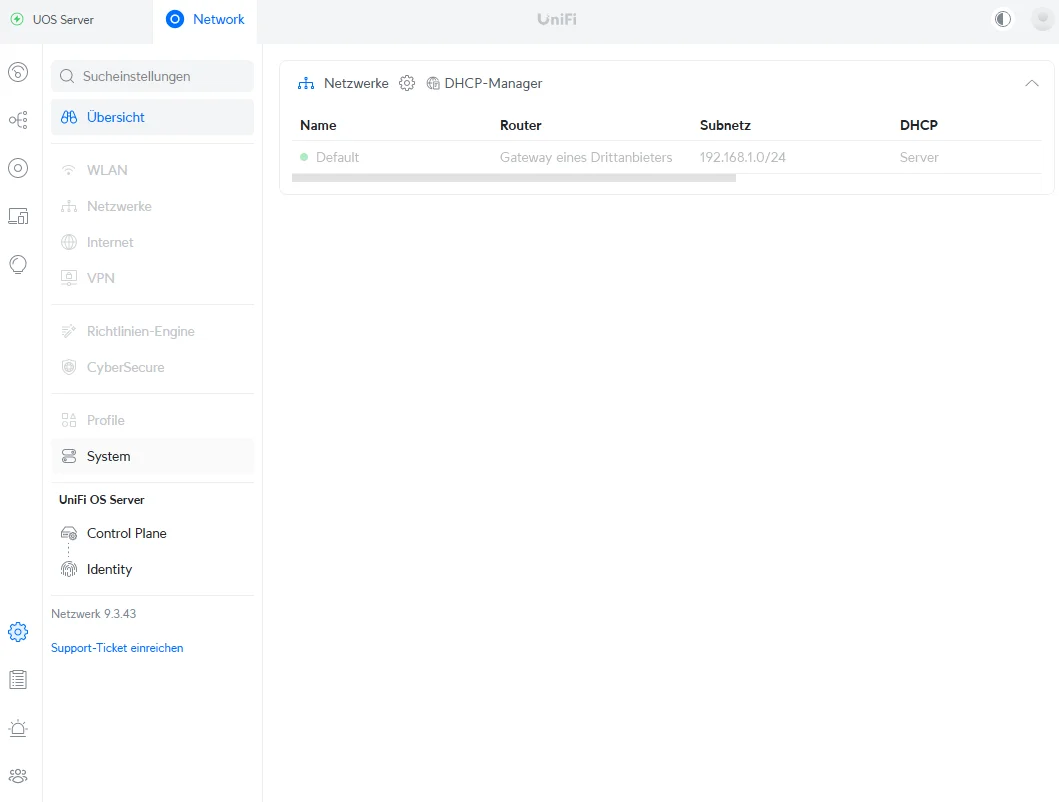Open the Dashboard icon in left rail
This screenshot has width=1059, height=802.
tap(18, 72)
